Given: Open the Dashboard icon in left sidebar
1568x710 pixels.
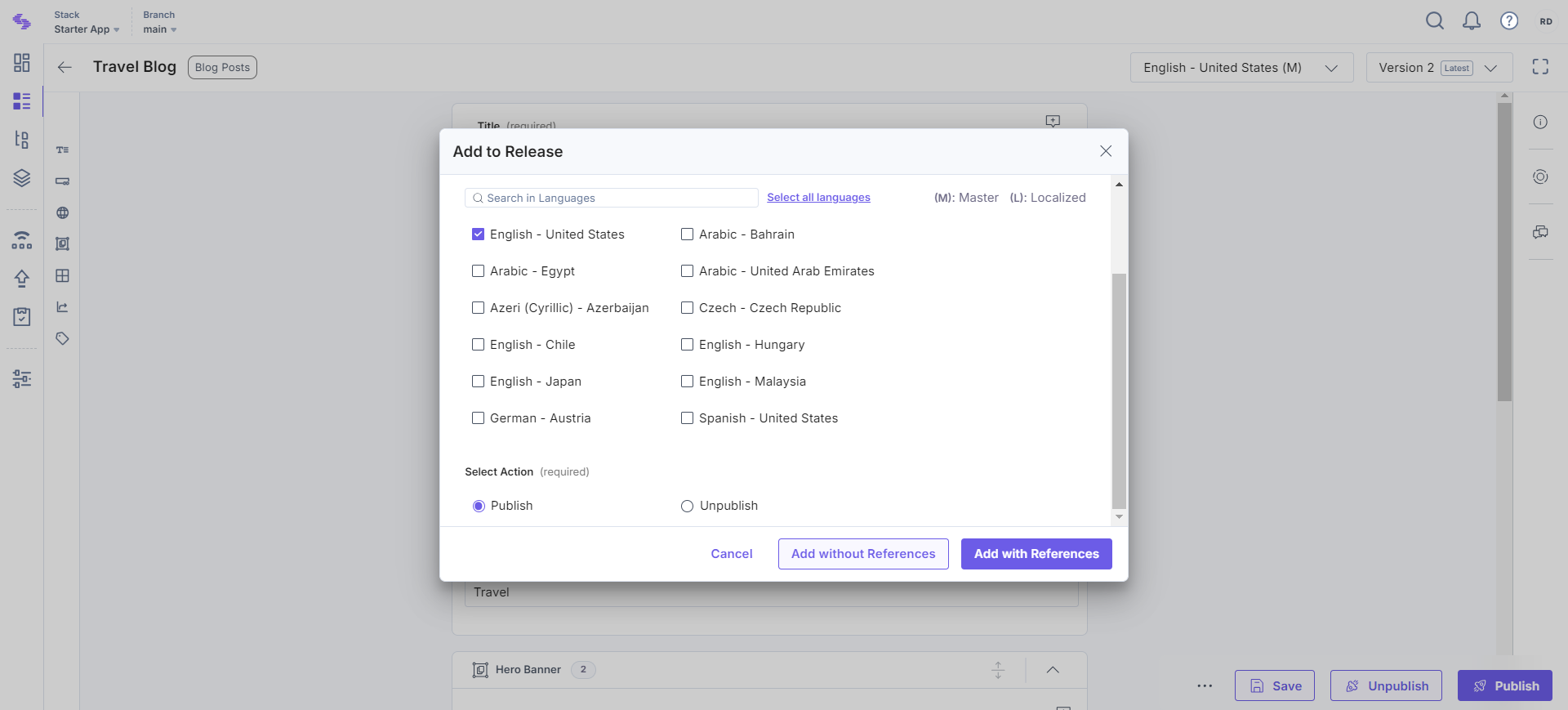Looking at the screenshot, I should coord(22,63).
